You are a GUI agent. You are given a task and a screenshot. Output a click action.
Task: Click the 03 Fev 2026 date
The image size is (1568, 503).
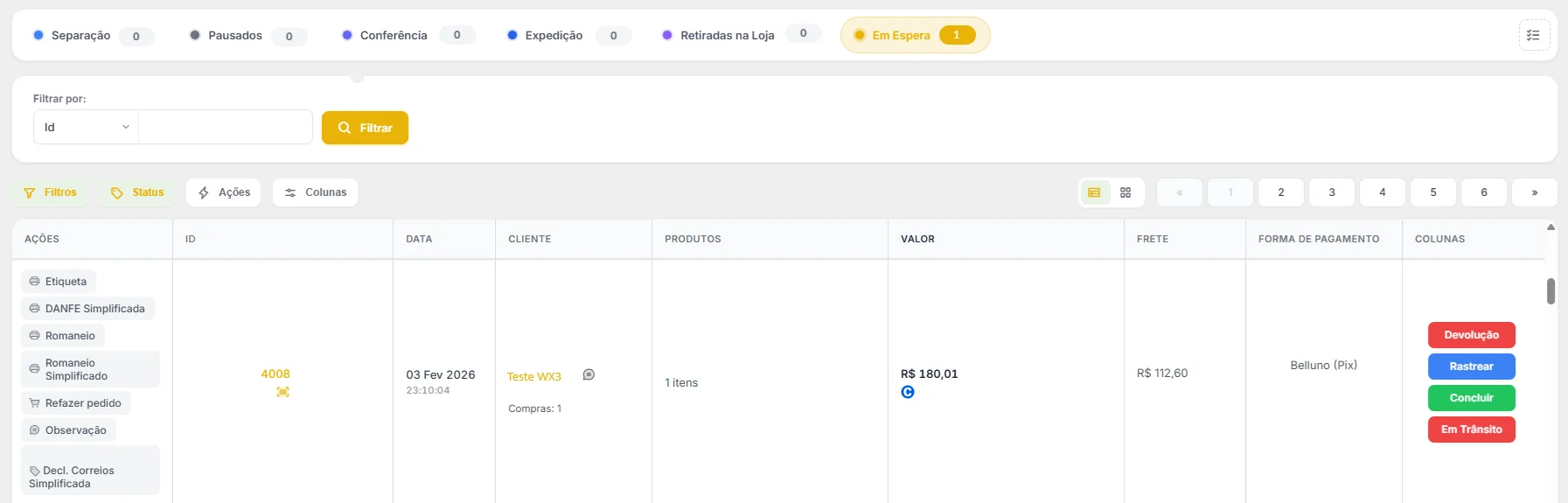click(441, 374)
